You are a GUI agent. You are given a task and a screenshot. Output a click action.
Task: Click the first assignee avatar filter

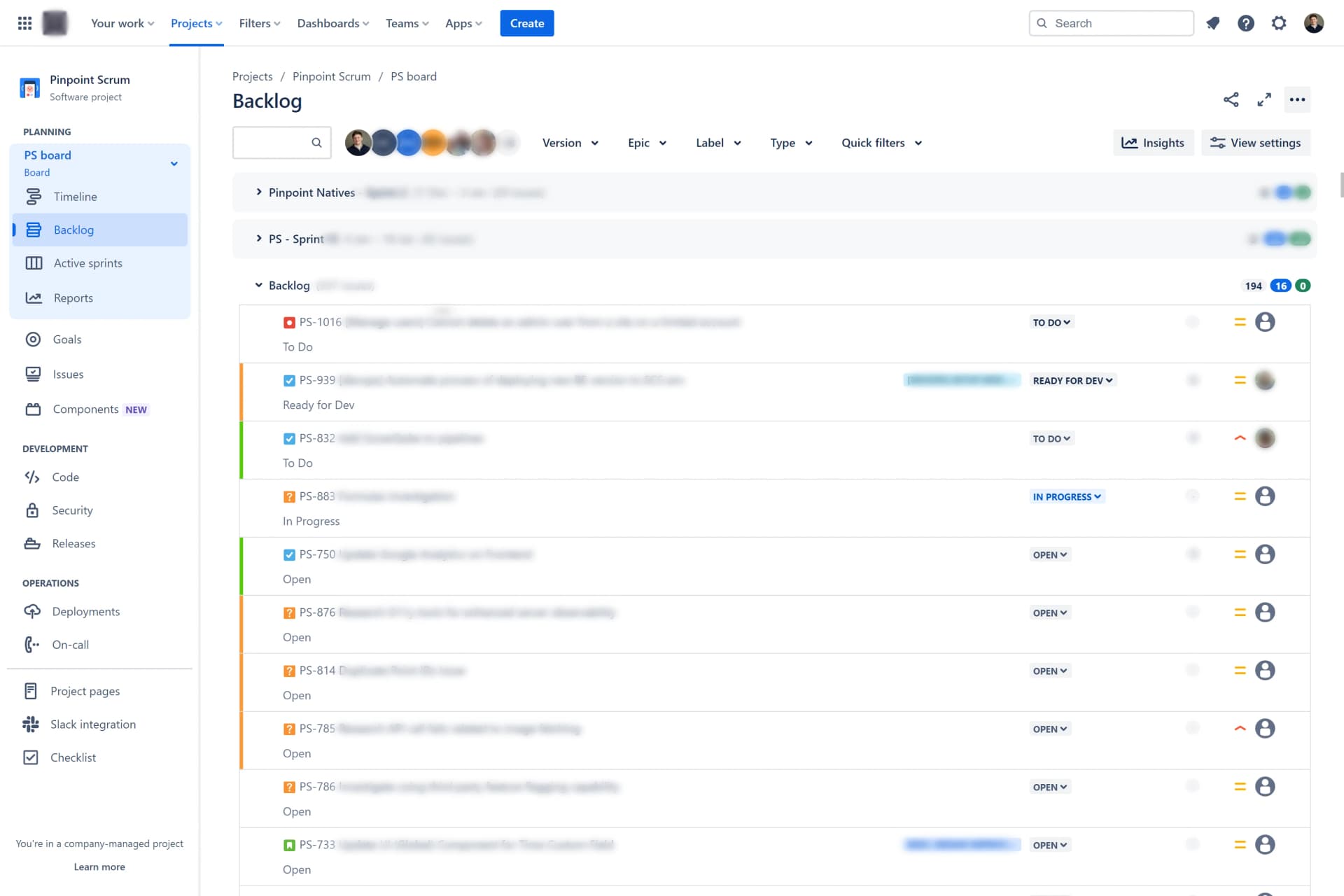point(358,143)
